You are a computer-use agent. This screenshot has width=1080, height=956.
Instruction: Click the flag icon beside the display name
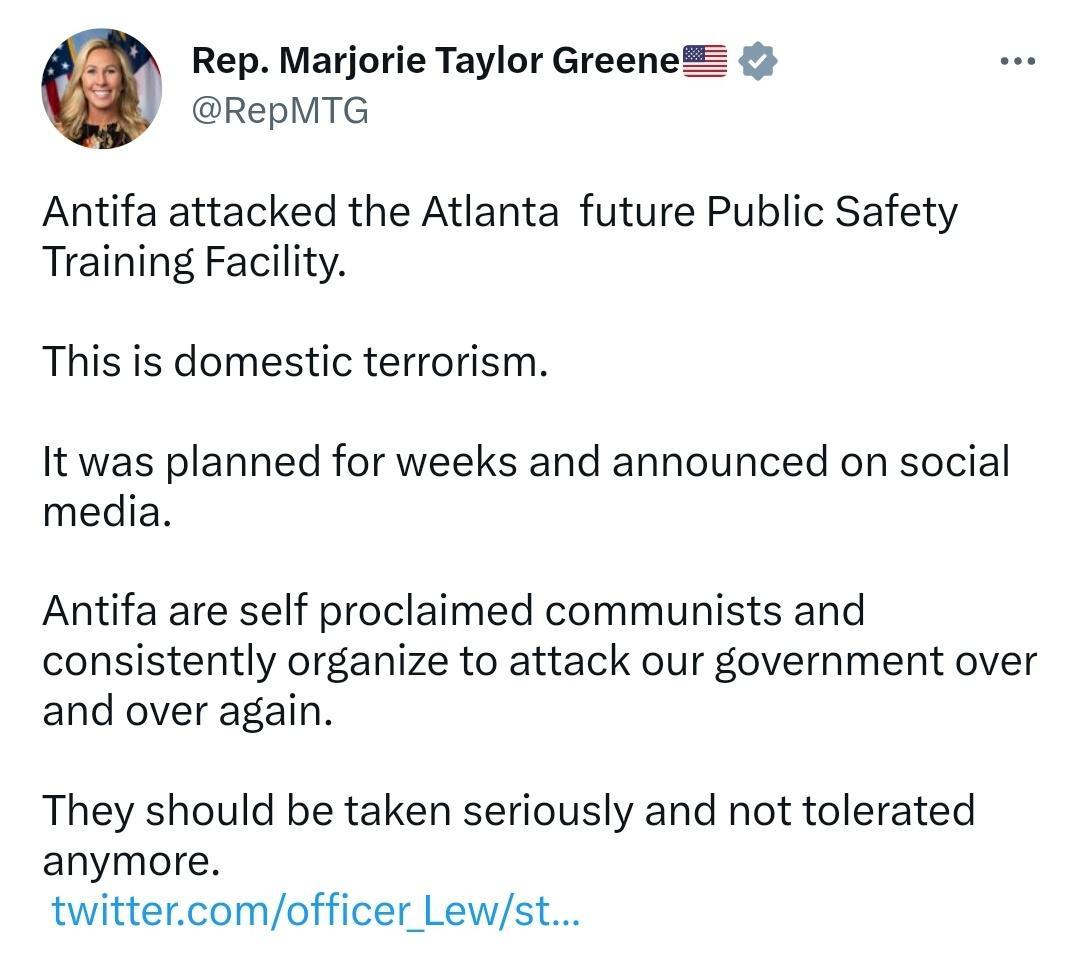click(x=704, y=60)
